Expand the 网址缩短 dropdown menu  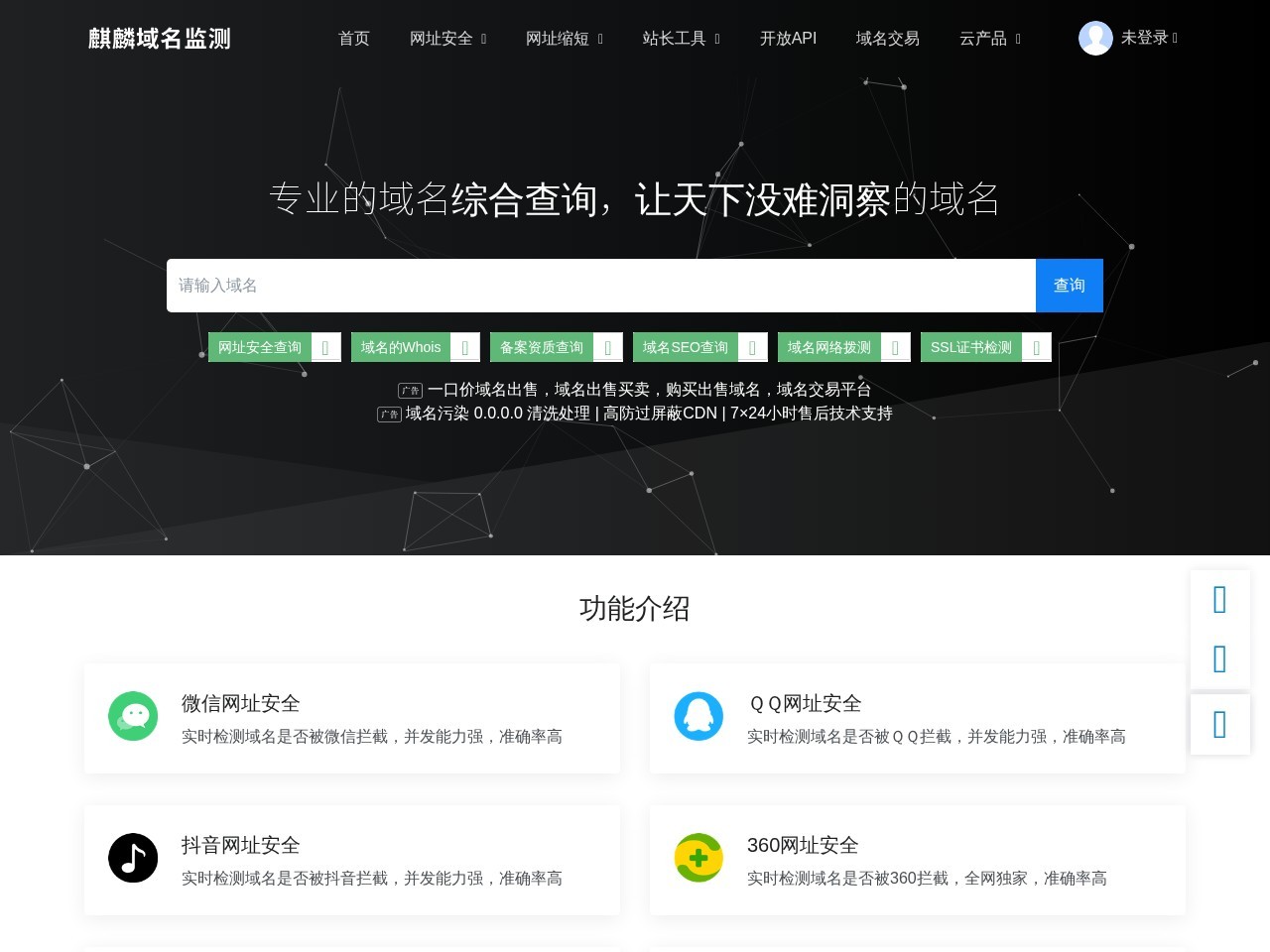tap(564, 39)
